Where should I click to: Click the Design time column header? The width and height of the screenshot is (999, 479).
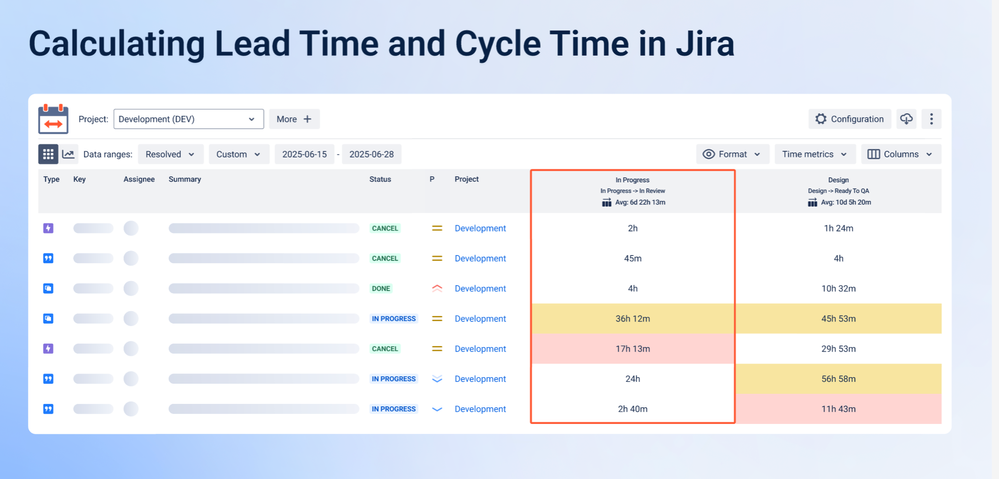pos(838,191)
